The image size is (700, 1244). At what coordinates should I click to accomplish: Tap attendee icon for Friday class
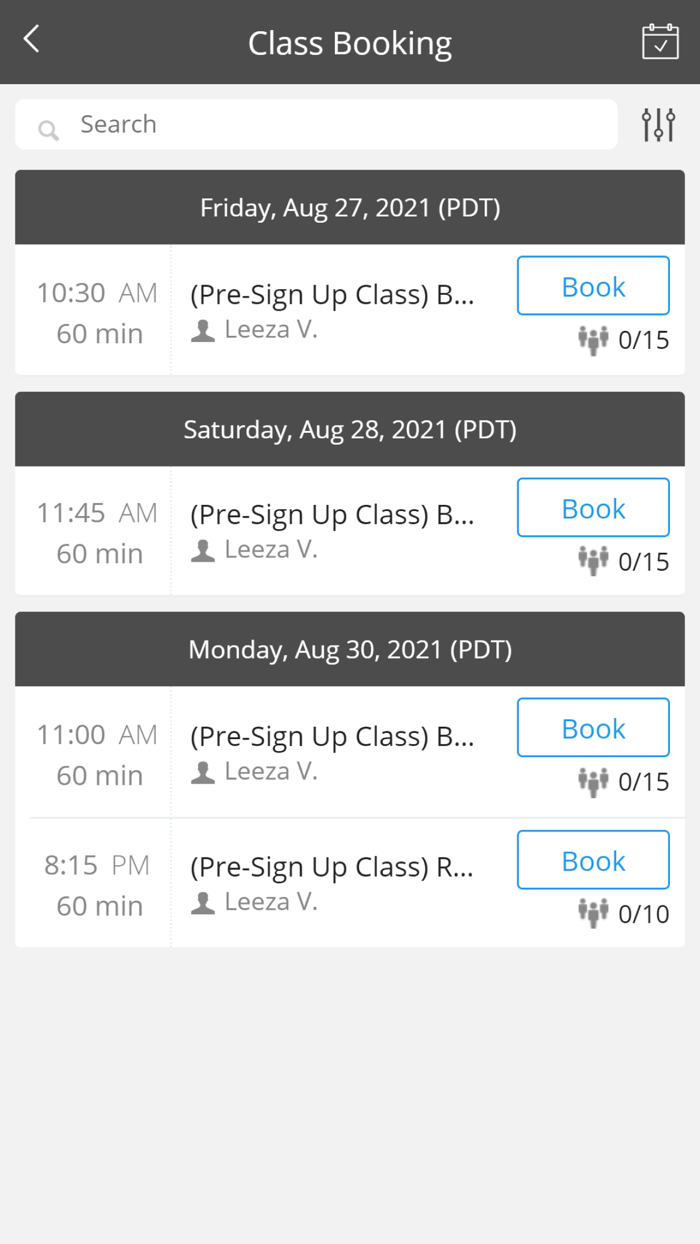(x=593, y=340)
